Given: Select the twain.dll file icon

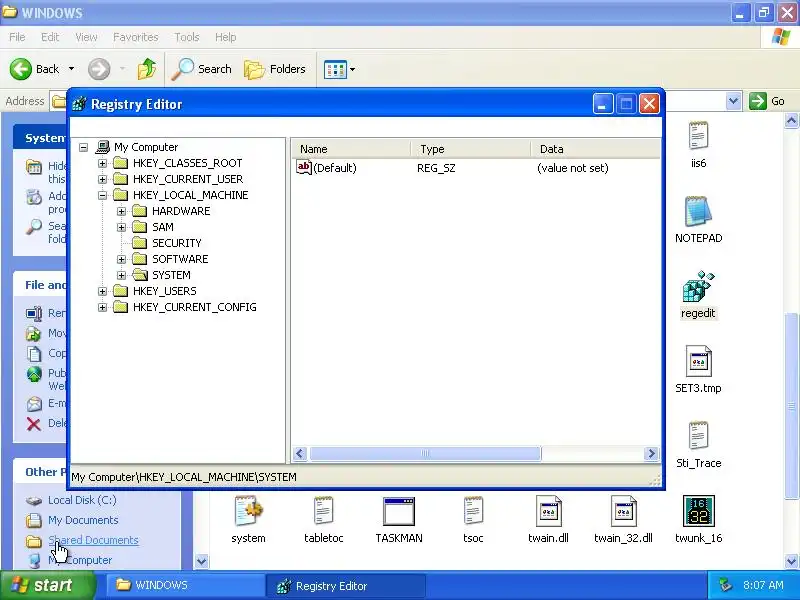Looking at the screenshot, I should [548, 511].
